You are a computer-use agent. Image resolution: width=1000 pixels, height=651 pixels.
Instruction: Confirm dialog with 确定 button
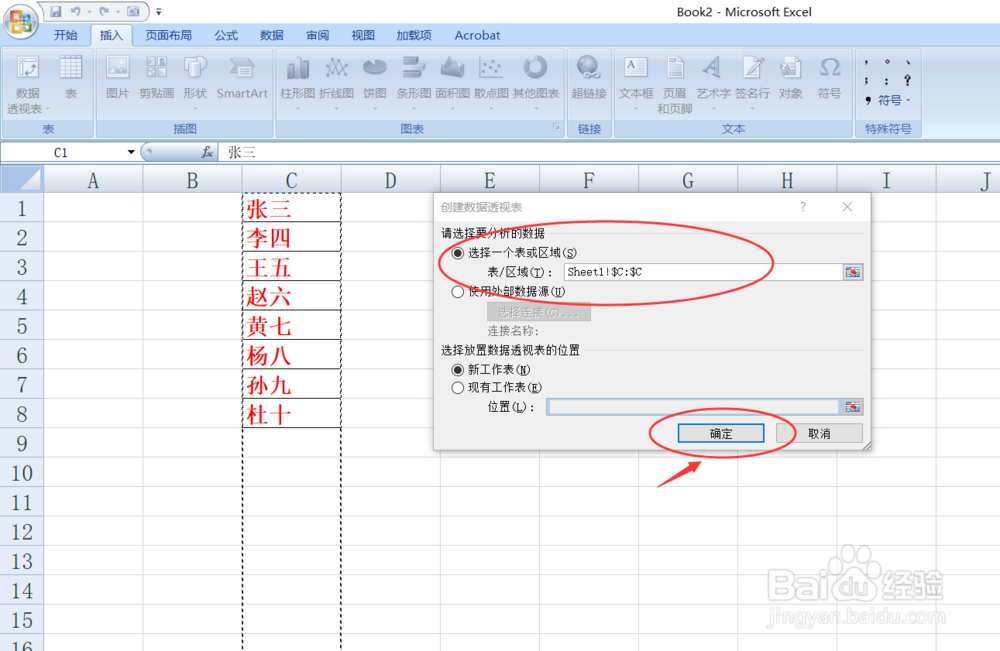point(721,434)
